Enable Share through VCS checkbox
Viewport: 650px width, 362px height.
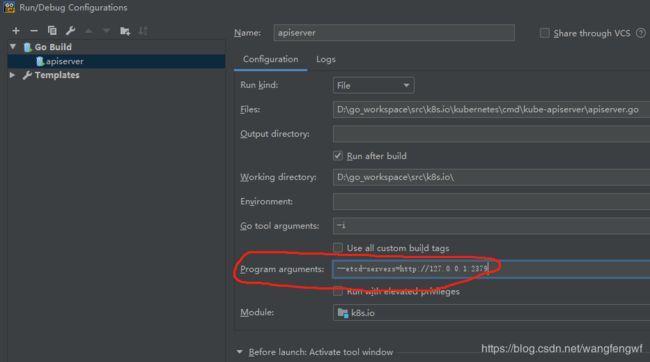click(544, 33)
